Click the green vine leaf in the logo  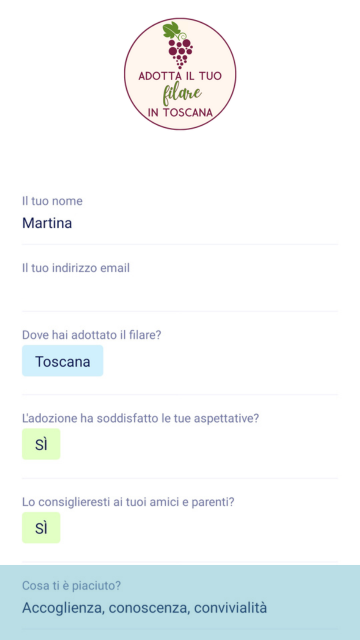pyautogui.click(x=171, y=30)
